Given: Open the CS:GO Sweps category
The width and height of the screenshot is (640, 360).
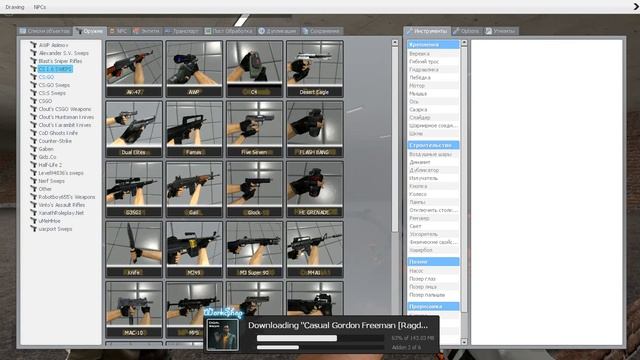Looking at the screenshot, I should click(54, 85).
